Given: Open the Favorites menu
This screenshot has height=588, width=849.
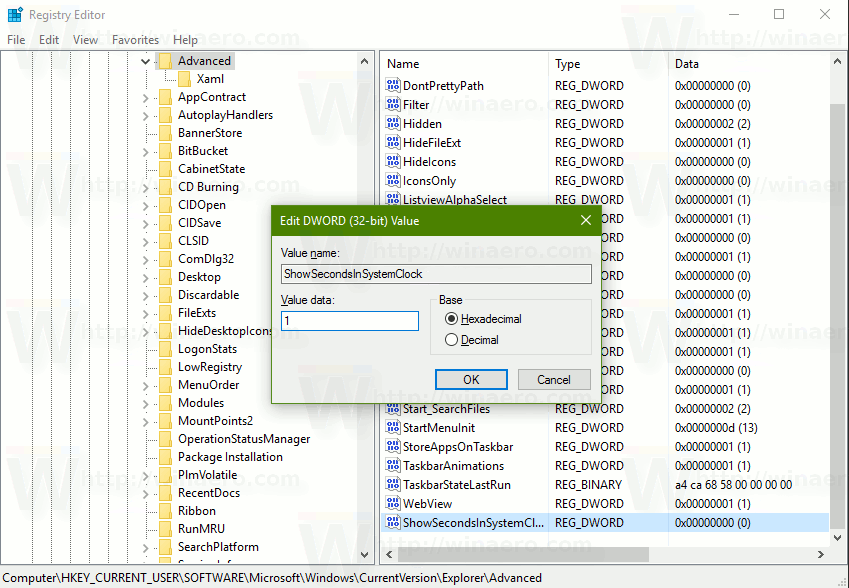Looking at the screenshot, I should click(x=135, y=40).
